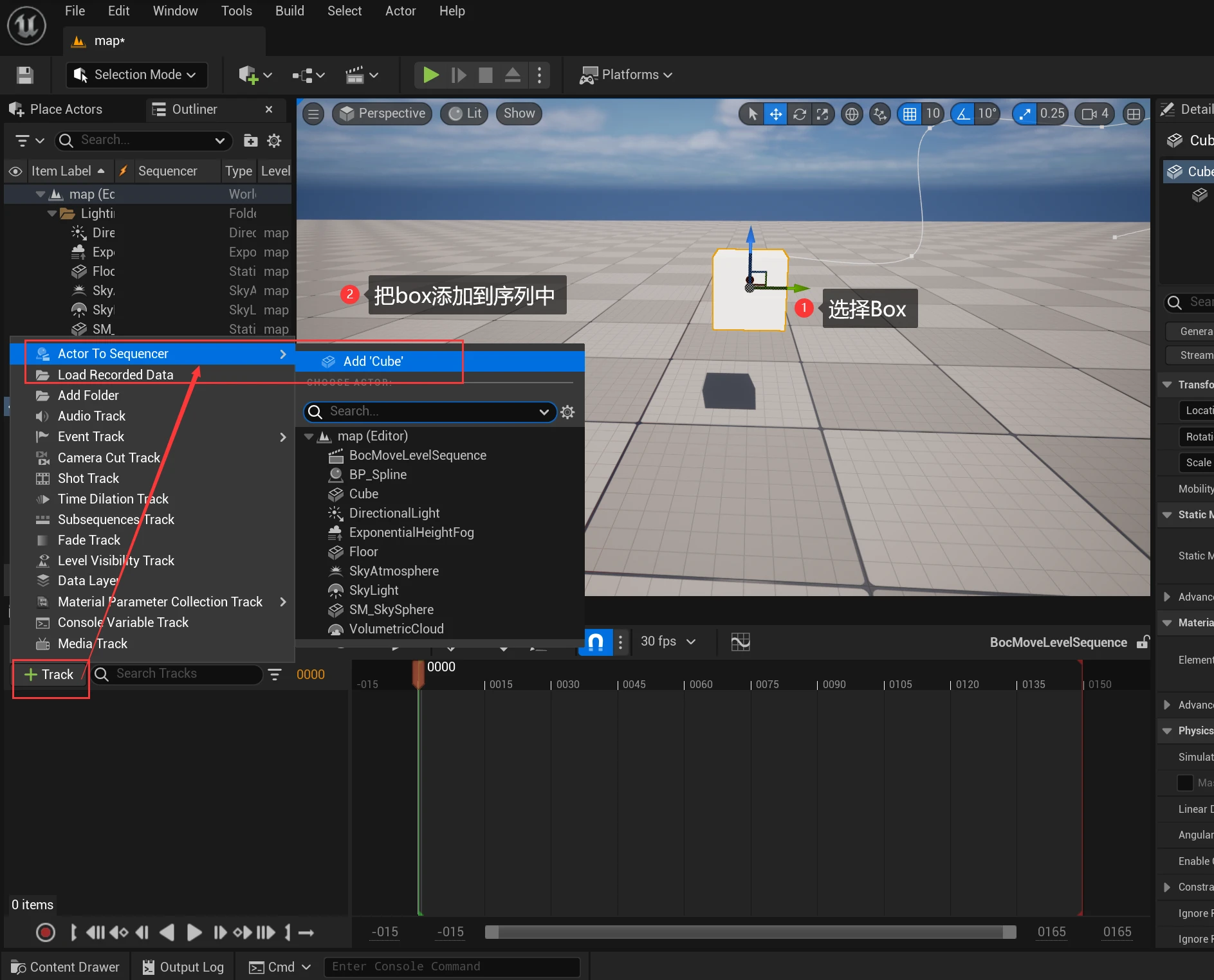
Task: Click the Sequencer range scrollbar thumb
Action: [x=750, y=932]
